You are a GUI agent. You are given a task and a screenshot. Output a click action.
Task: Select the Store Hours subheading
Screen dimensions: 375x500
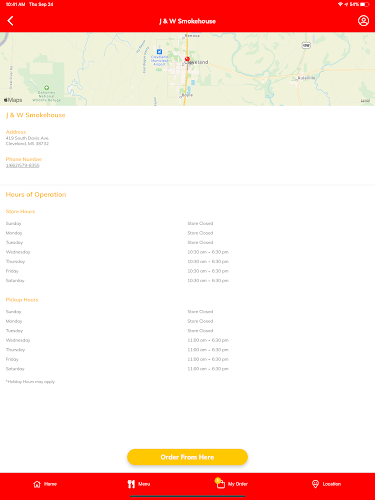click(20, 211)
